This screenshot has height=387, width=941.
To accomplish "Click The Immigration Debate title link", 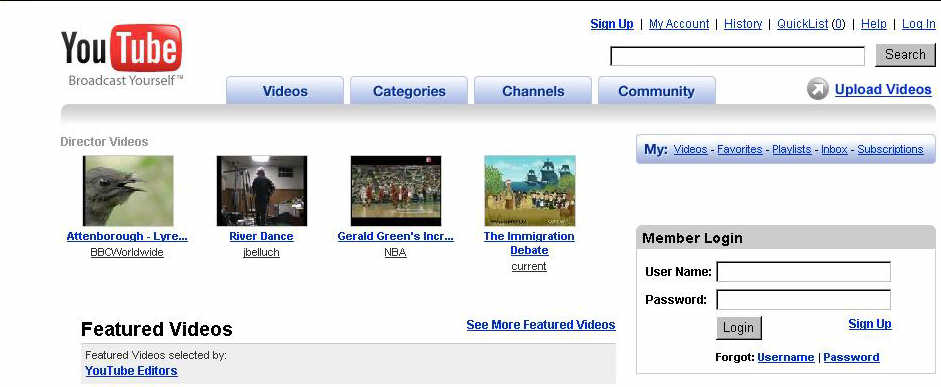I will (529, 243).
